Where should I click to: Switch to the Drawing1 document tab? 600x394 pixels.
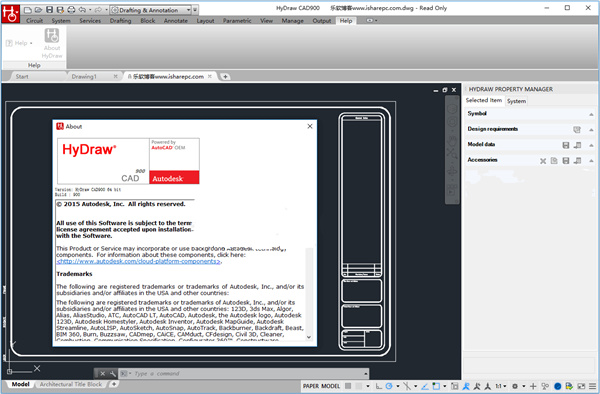tap(84, 77)
